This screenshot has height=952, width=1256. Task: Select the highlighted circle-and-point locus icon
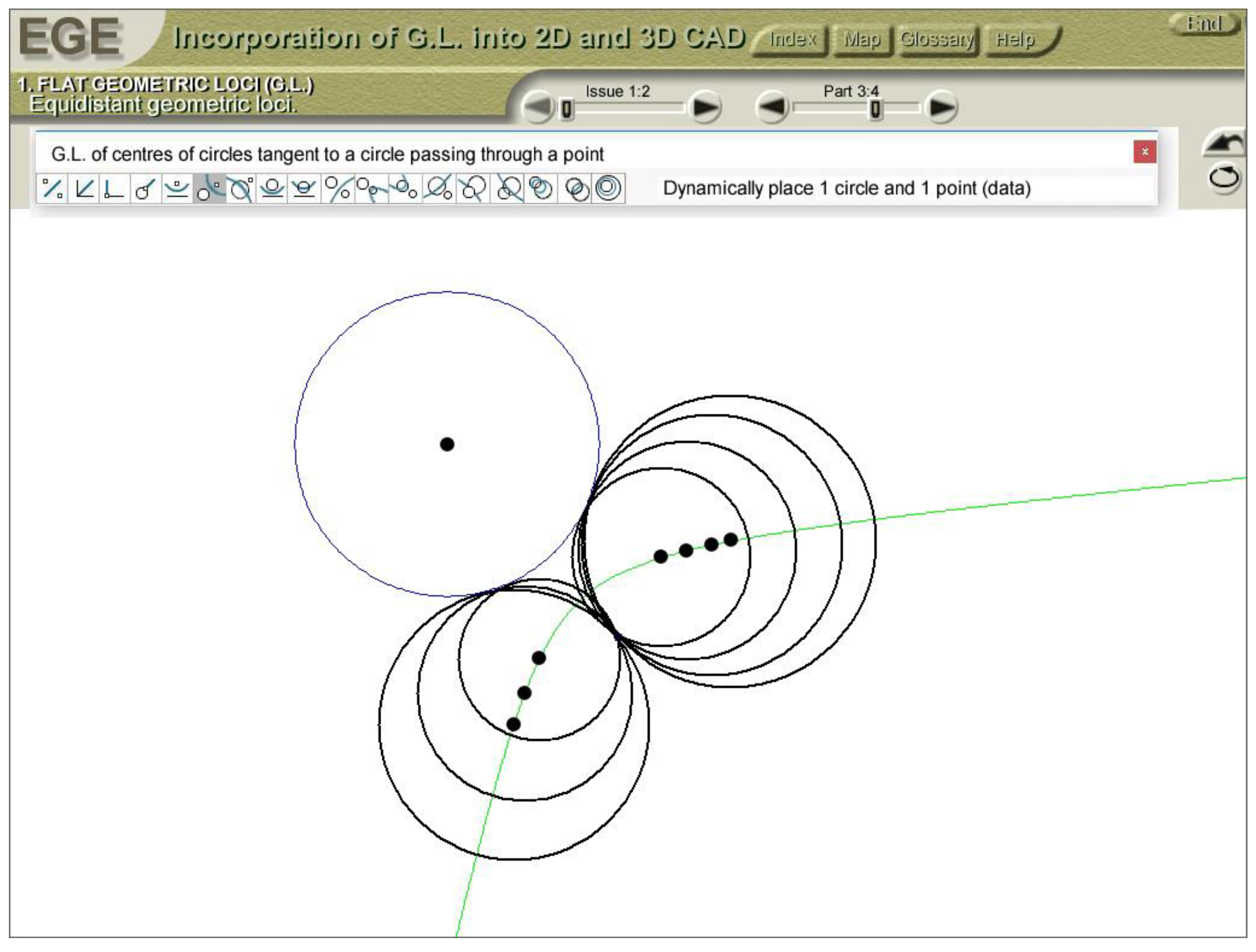(x=209, y=188)
